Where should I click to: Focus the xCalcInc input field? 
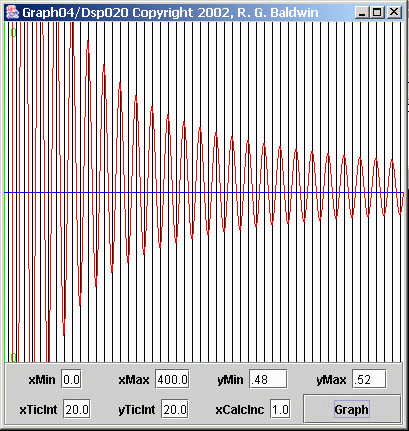pos(280,409)
